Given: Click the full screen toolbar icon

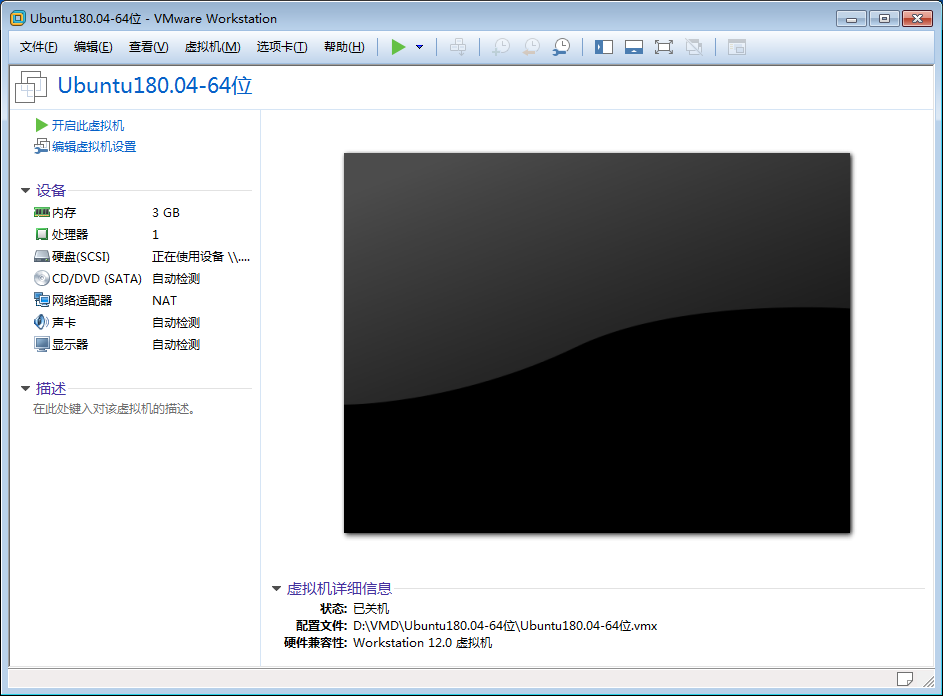Looking at the screenshot, I should coord(664,47).
